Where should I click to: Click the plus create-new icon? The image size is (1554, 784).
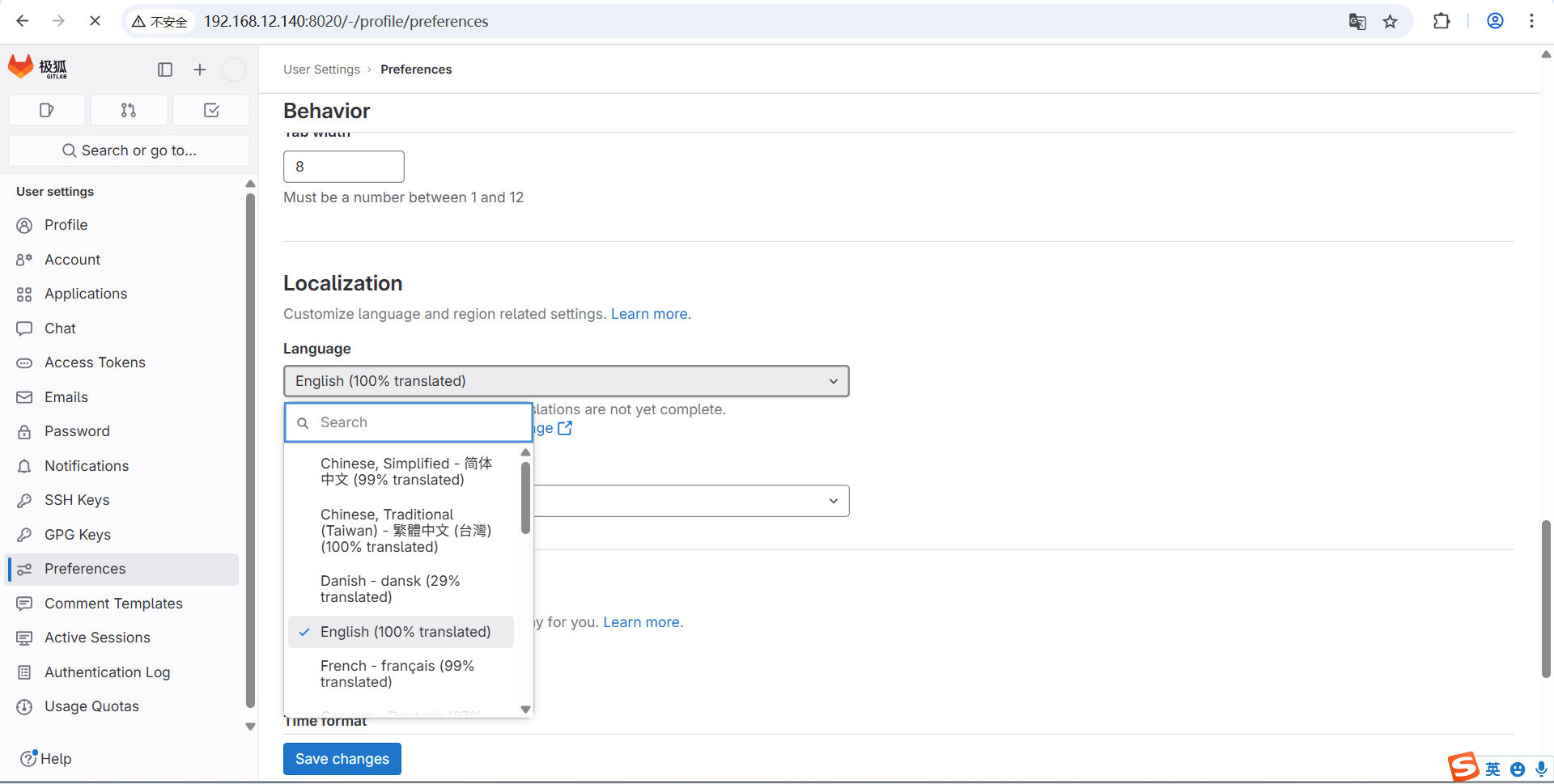pyautogui.click(x=200, y=70)
